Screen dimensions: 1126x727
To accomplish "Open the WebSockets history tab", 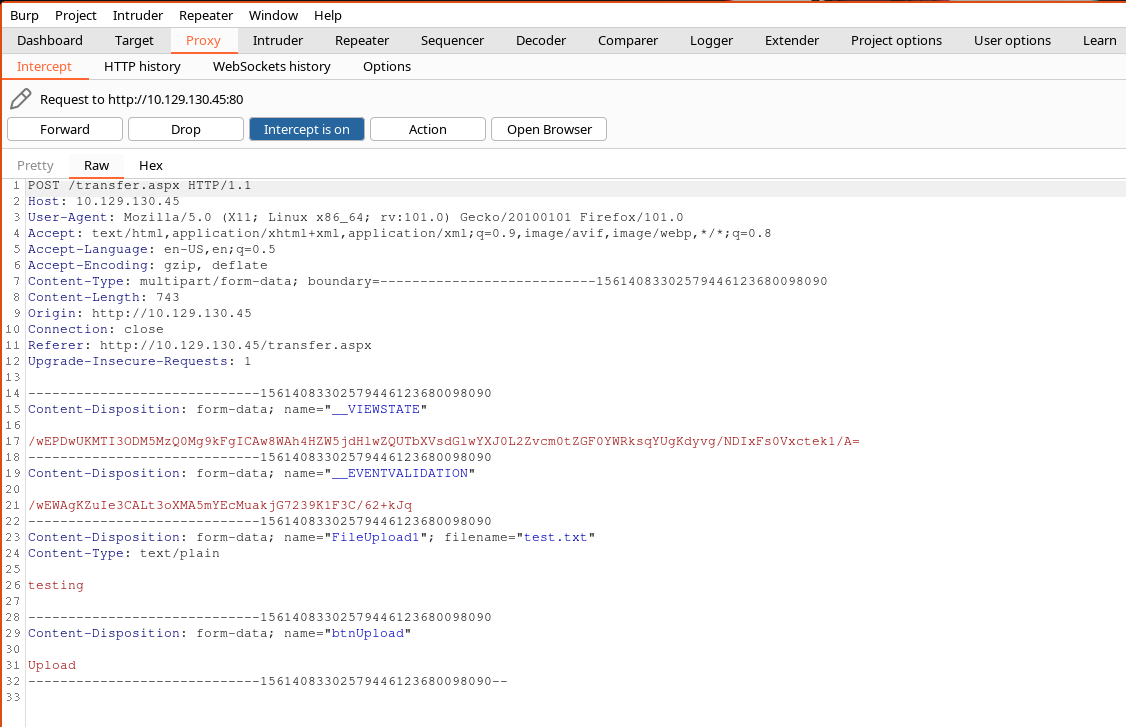I will click(271, 66).
